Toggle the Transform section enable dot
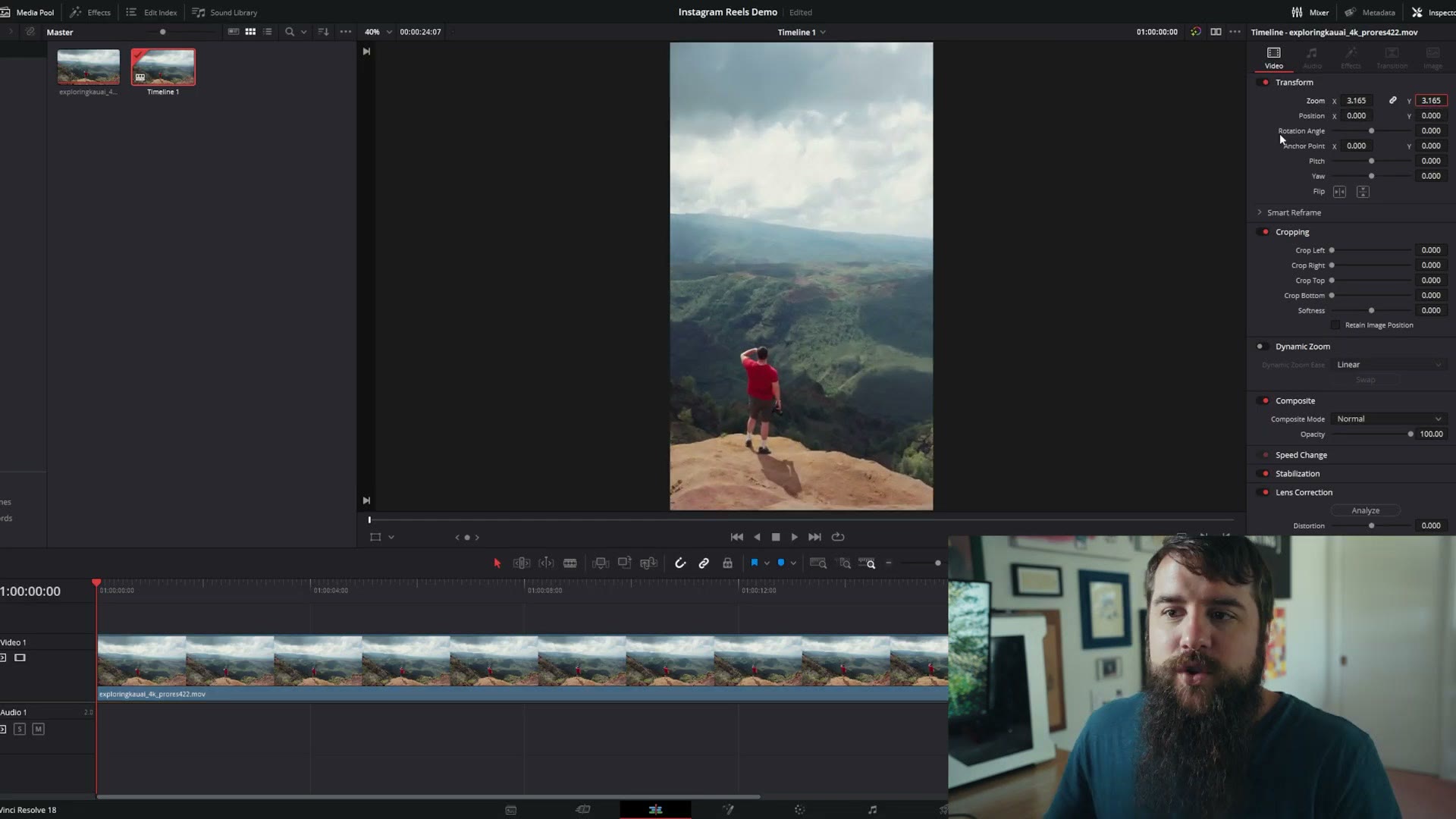1456x819 pixels. [1265, 82]
